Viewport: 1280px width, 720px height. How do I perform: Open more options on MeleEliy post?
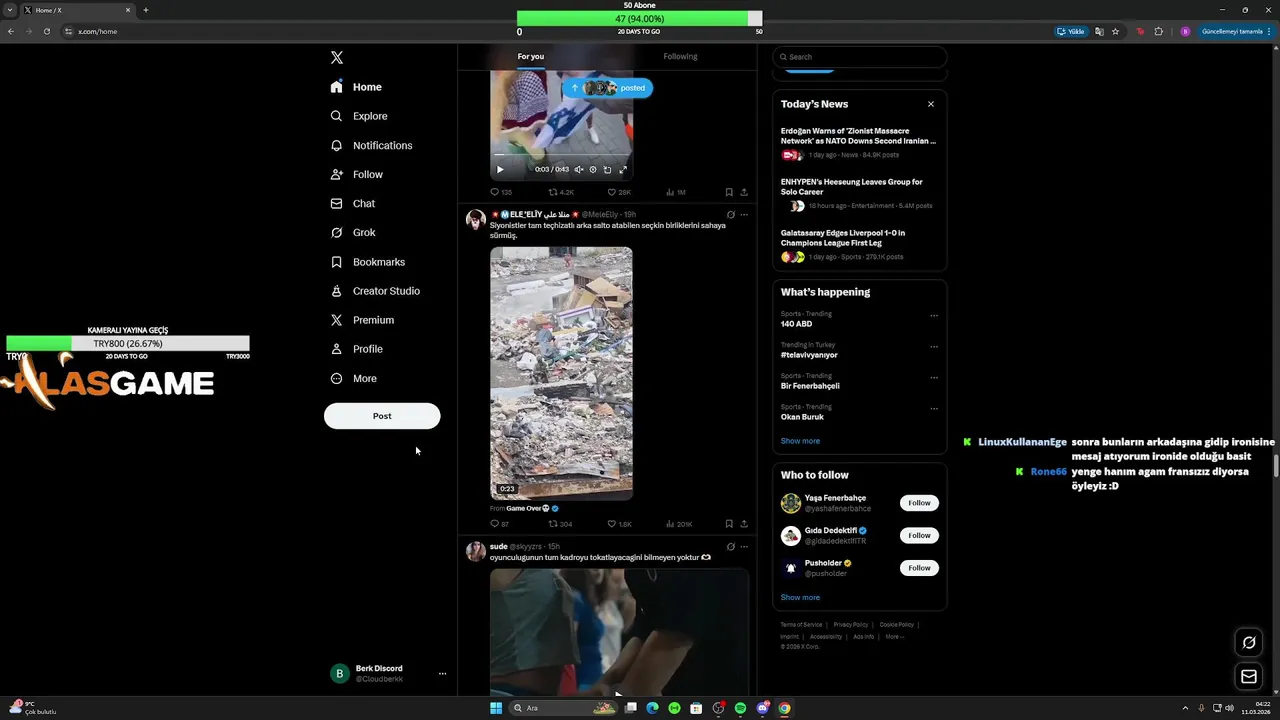[x=744, y=214]
